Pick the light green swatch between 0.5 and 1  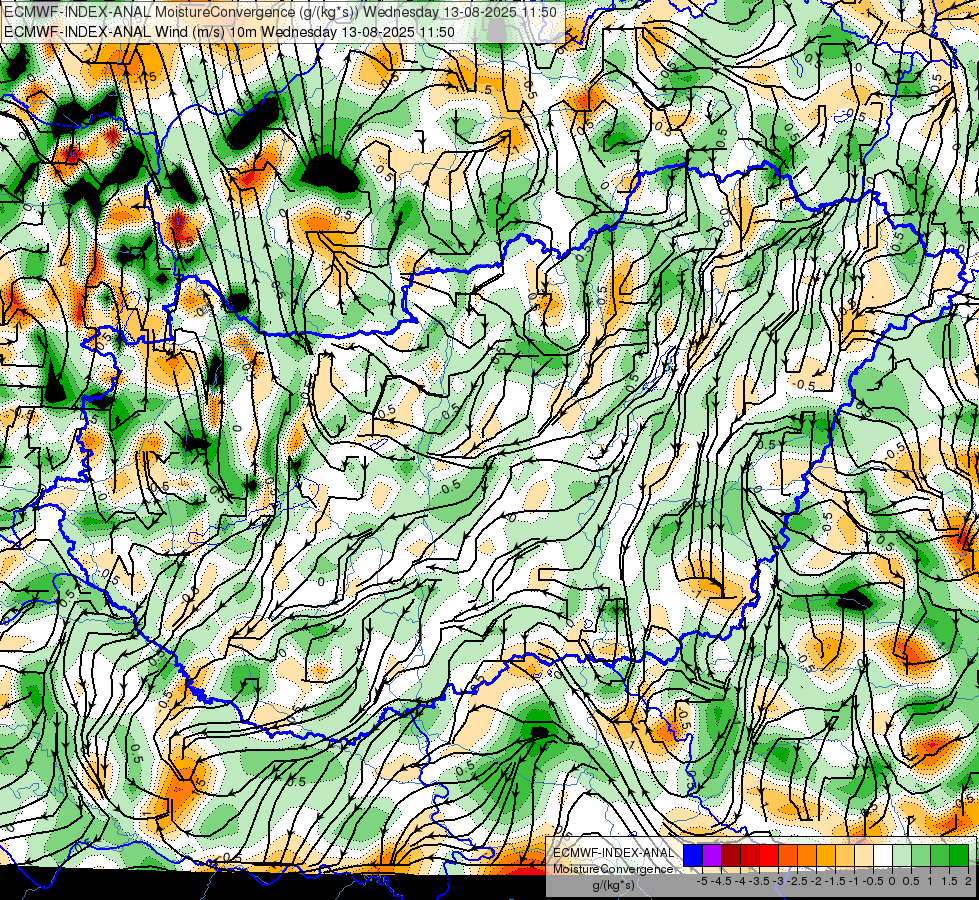[921, 856]
